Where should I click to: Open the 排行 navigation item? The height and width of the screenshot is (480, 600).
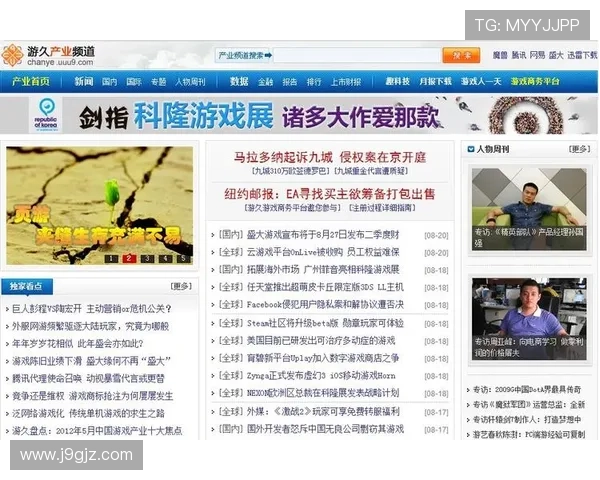click(x=314, y=82)
